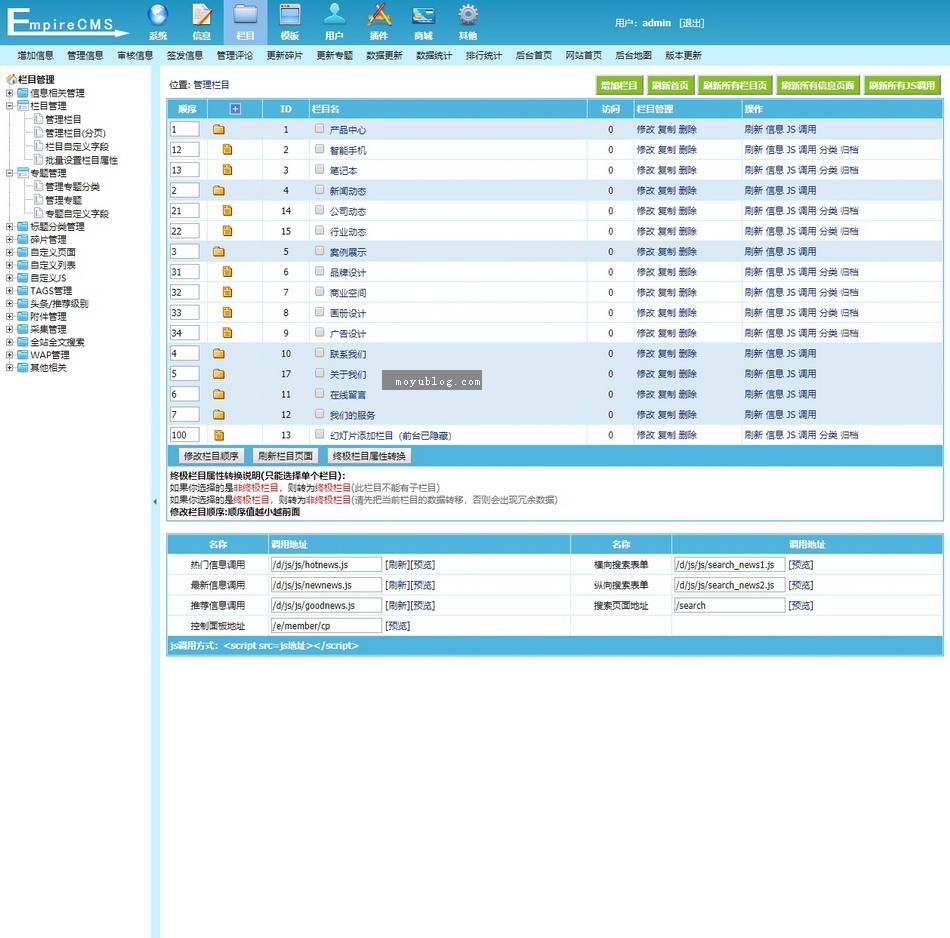Expand the 信息相关管理 tree node
The image size is (950, 938).
click(10, 93)
